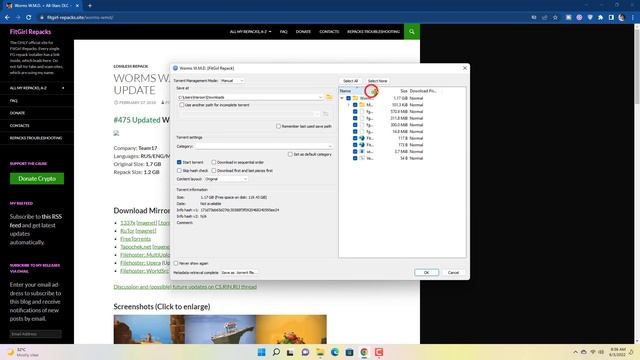Viewport: 640px width, 360px height.
Task: Show hidden tray icons chevron
Action: (x=576, y=352)
